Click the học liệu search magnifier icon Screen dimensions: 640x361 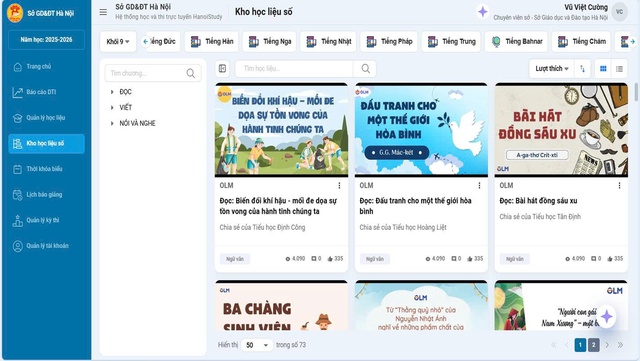point(366,69)
